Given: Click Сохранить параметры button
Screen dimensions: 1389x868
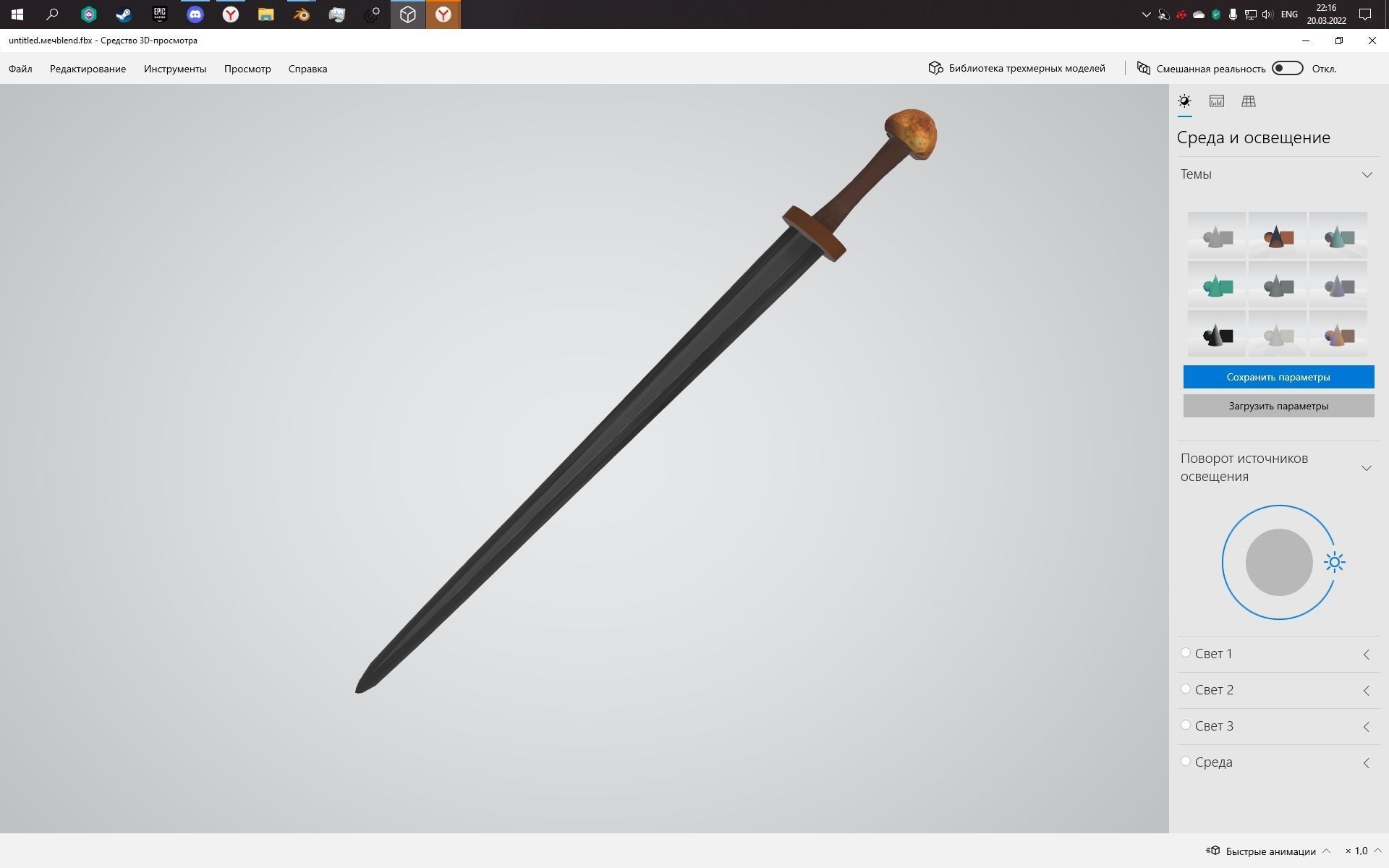Looking at the screenshot, I should [x=1278, y=377].
